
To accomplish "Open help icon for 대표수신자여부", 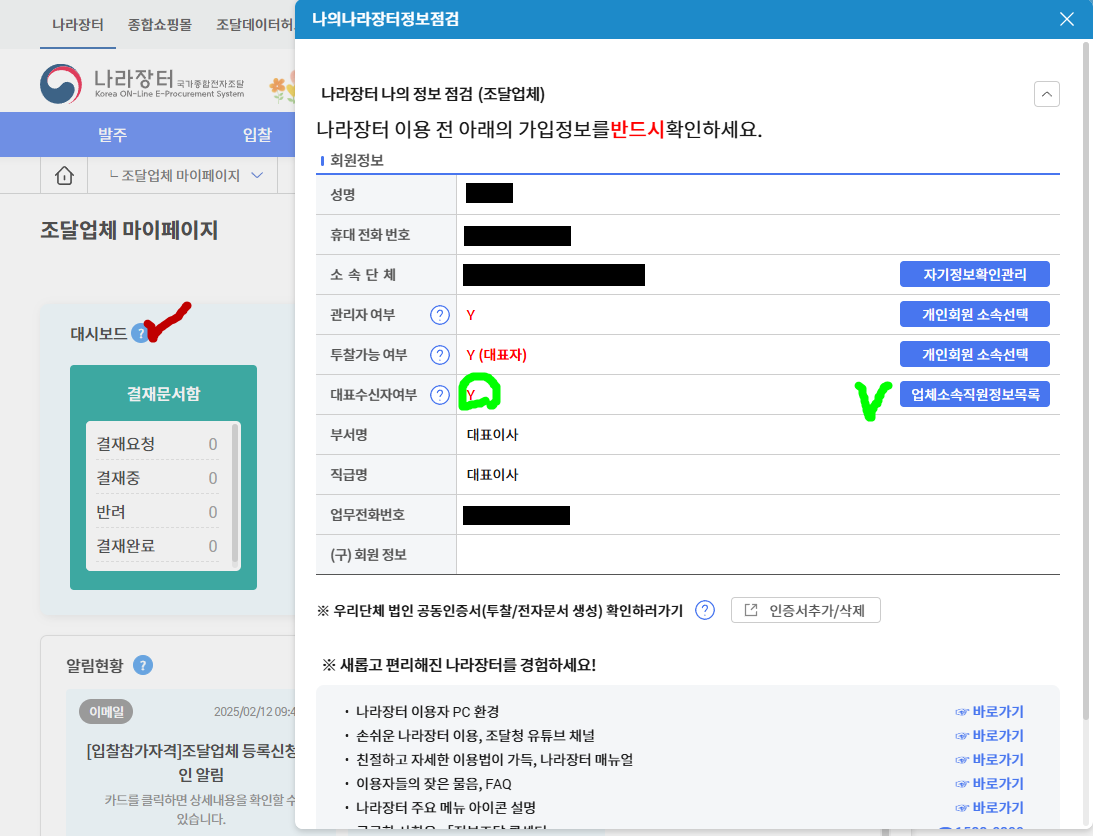I will pyautogui.click(x=439, y=395).
